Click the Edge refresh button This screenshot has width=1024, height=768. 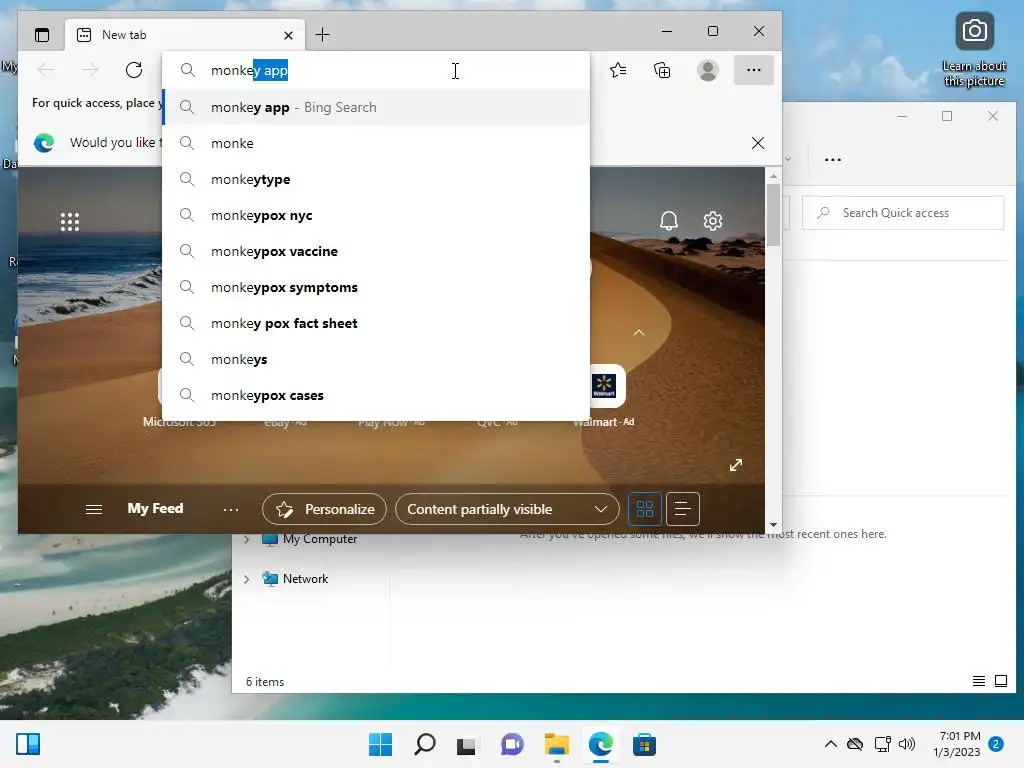point(134,70)
